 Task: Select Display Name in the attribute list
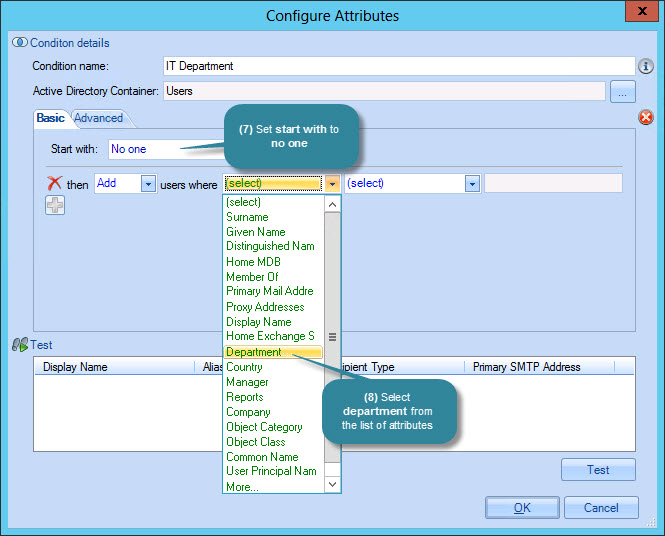(x=274, y=322)
